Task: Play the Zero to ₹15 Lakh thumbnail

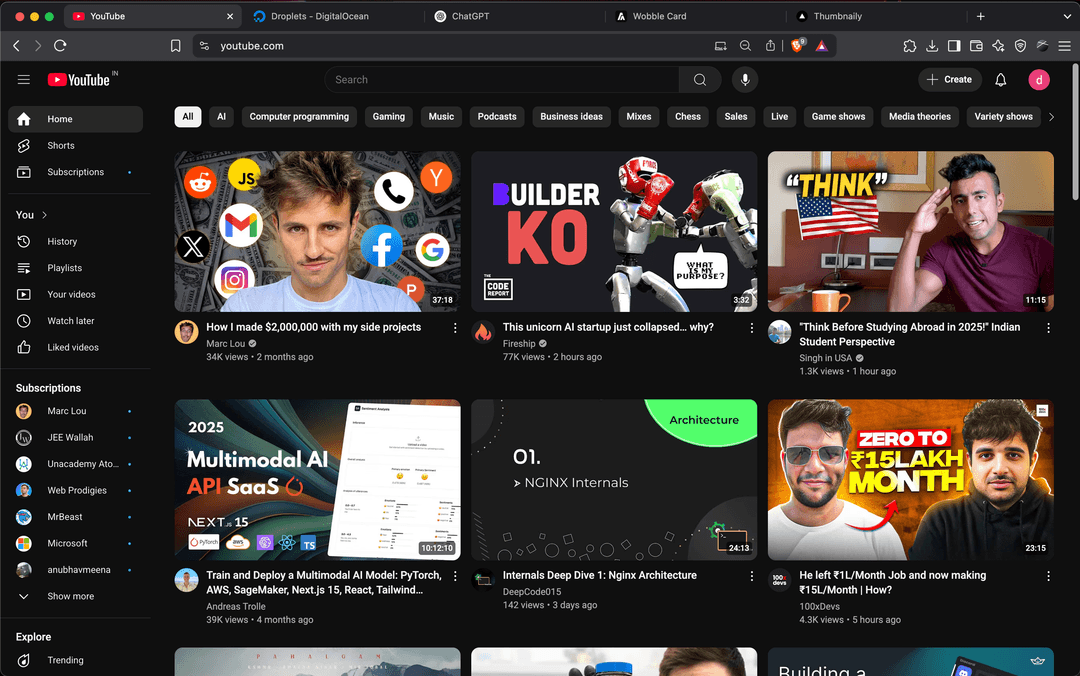Action: [x=911, y=480]
